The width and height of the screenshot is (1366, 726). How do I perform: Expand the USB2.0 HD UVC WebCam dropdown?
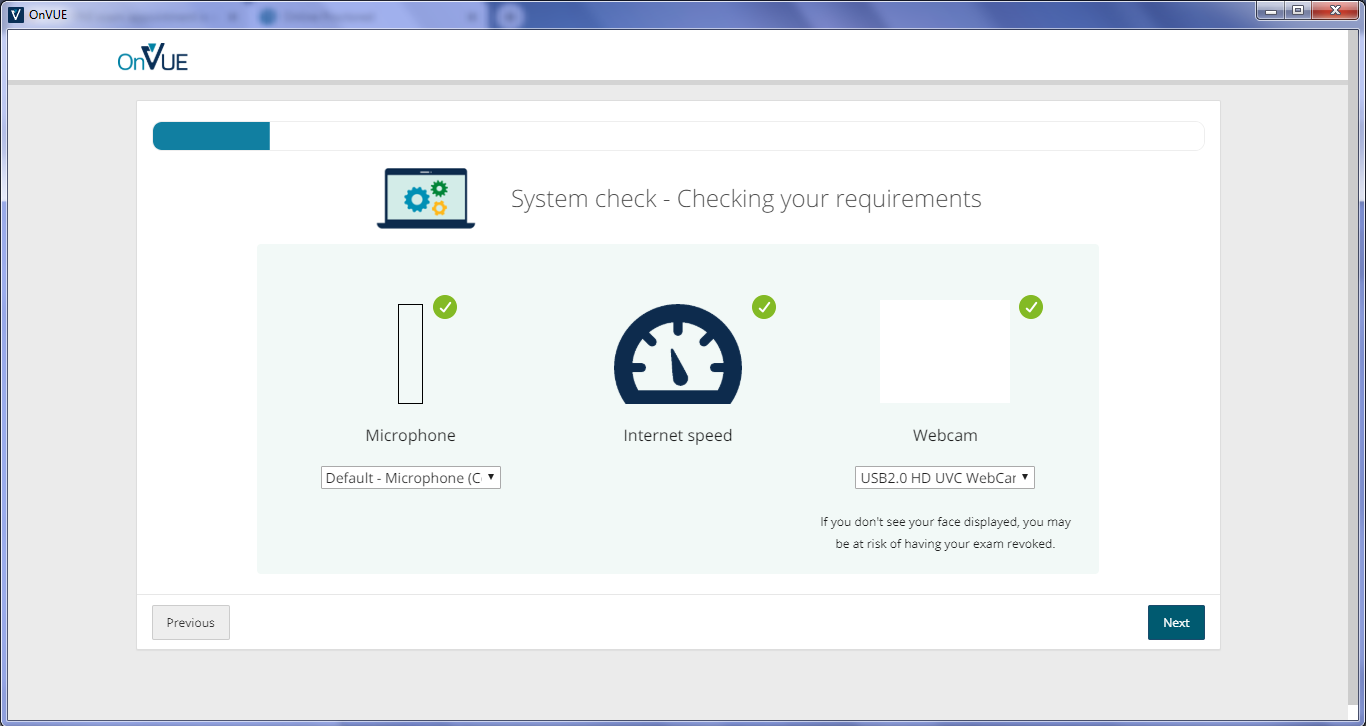coord(944,478)
